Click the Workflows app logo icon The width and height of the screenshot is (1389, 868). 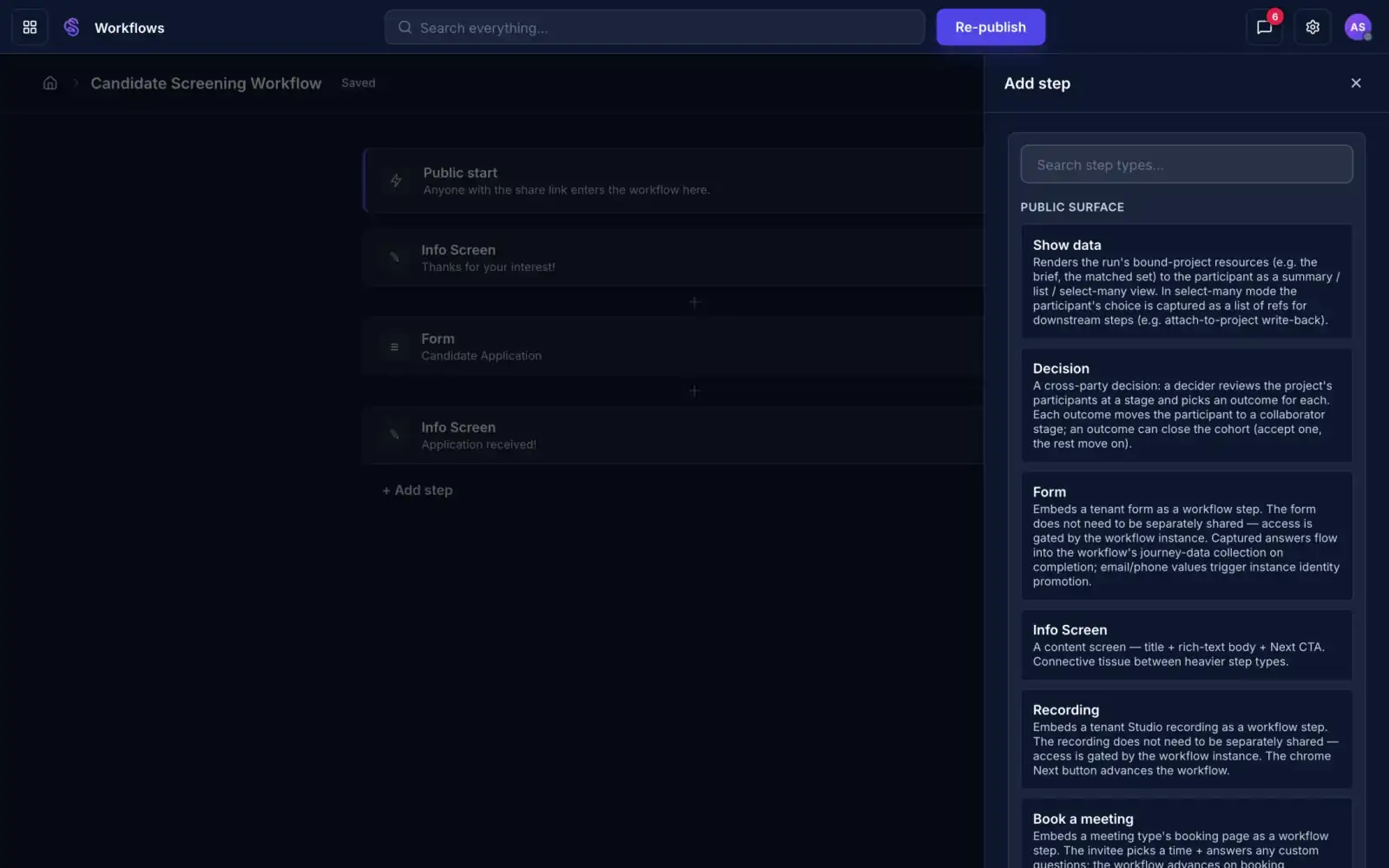(x=72, y=27)
